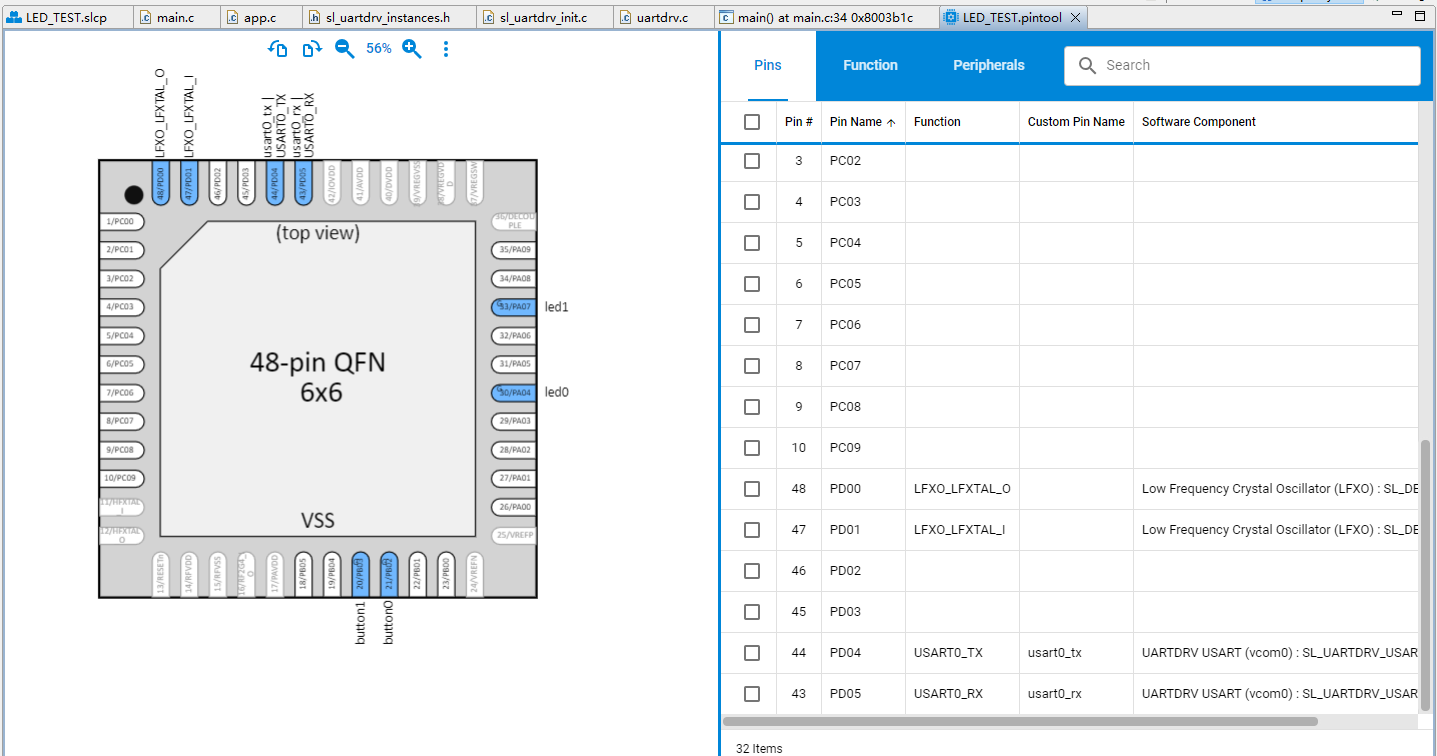
Task: Click the LFXO_LFXTAL_O function cell
Action: tap(962, 489)
